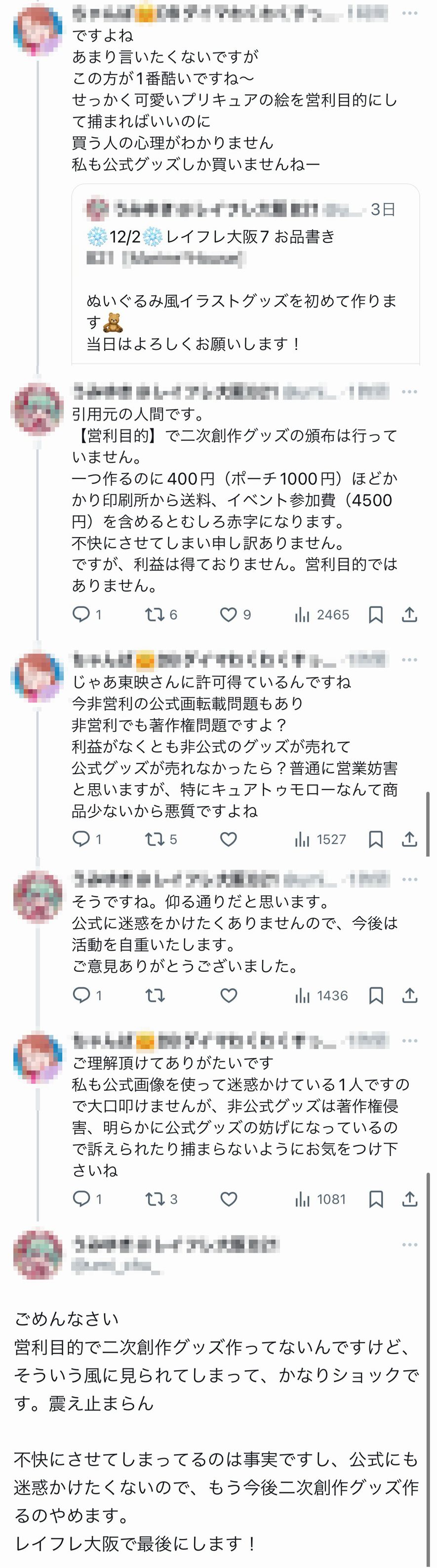Open more options on the じゃあ東映さんに tweet

pyautogui.click(x=410, y=660)
